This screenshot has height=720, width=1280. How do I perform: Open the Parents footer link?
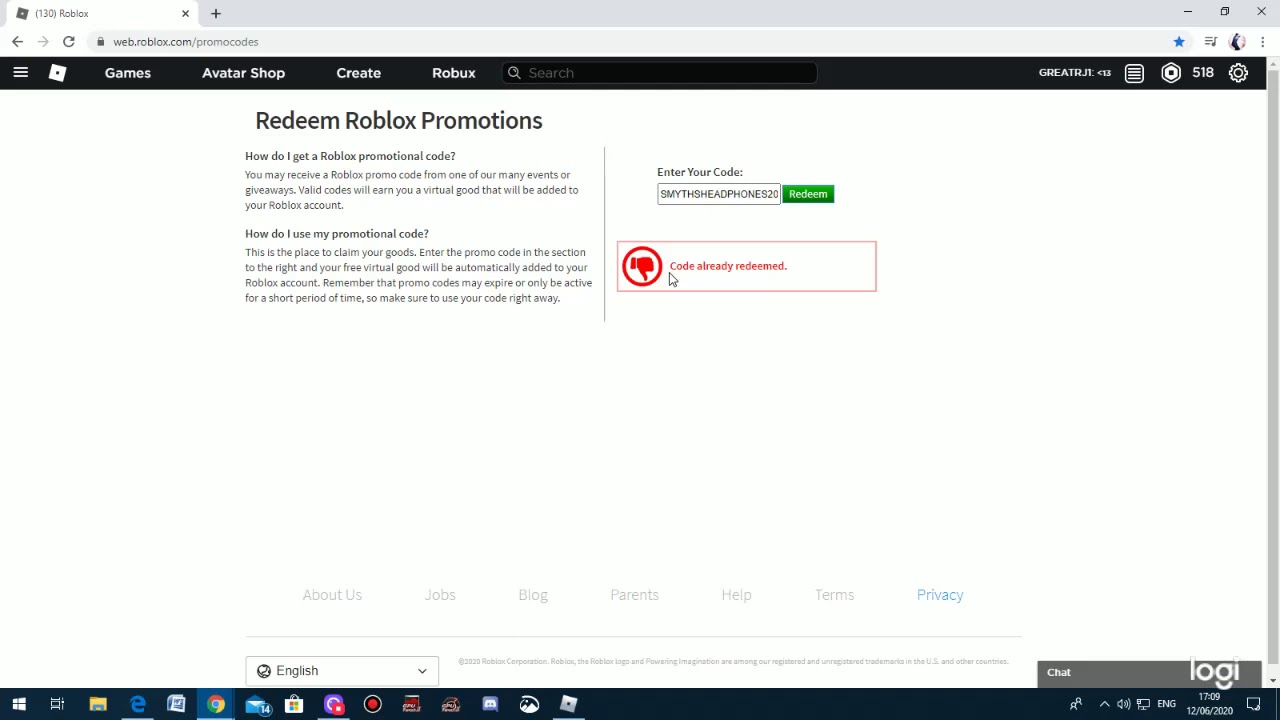[x=634, y=595]
